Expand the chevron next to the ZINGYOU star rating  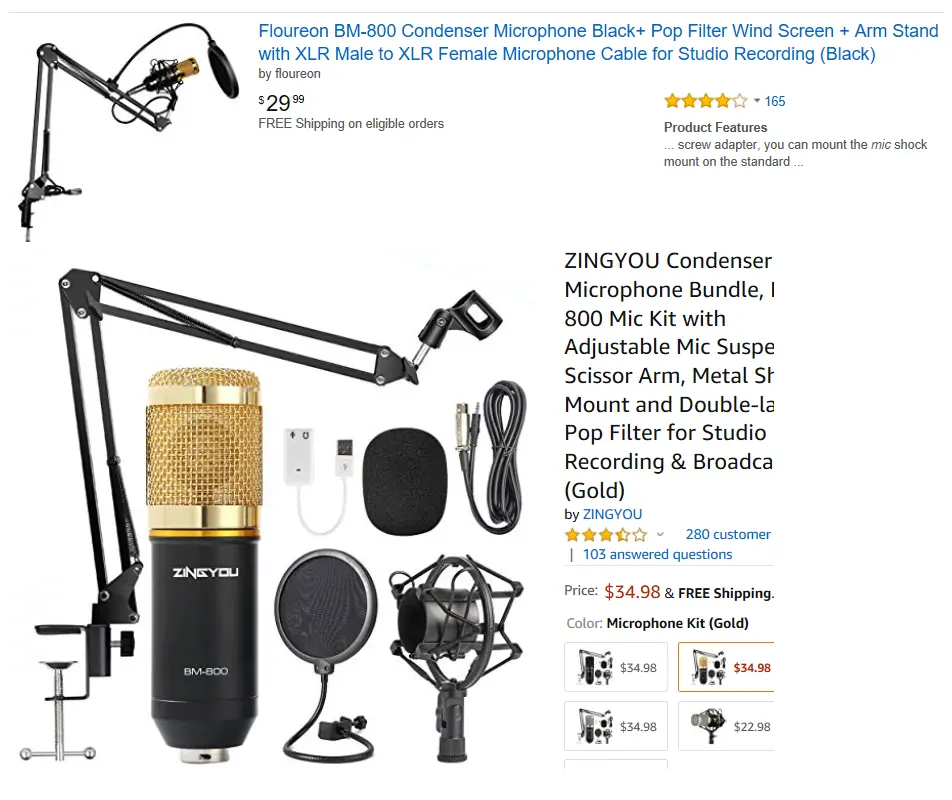(x=660, y=535)
